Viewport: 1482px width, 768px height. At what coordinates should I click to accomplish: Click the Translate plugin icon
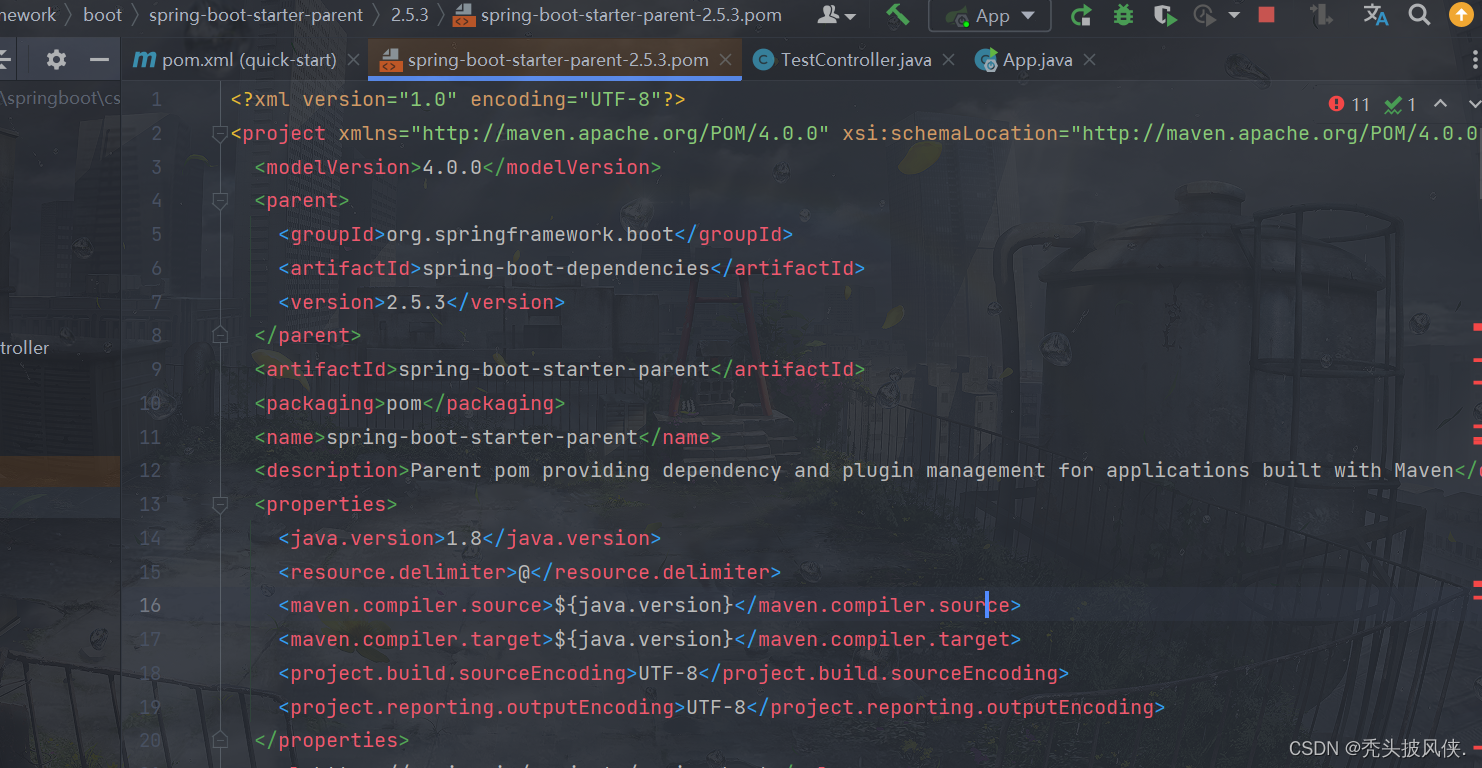click(1376, 15)
